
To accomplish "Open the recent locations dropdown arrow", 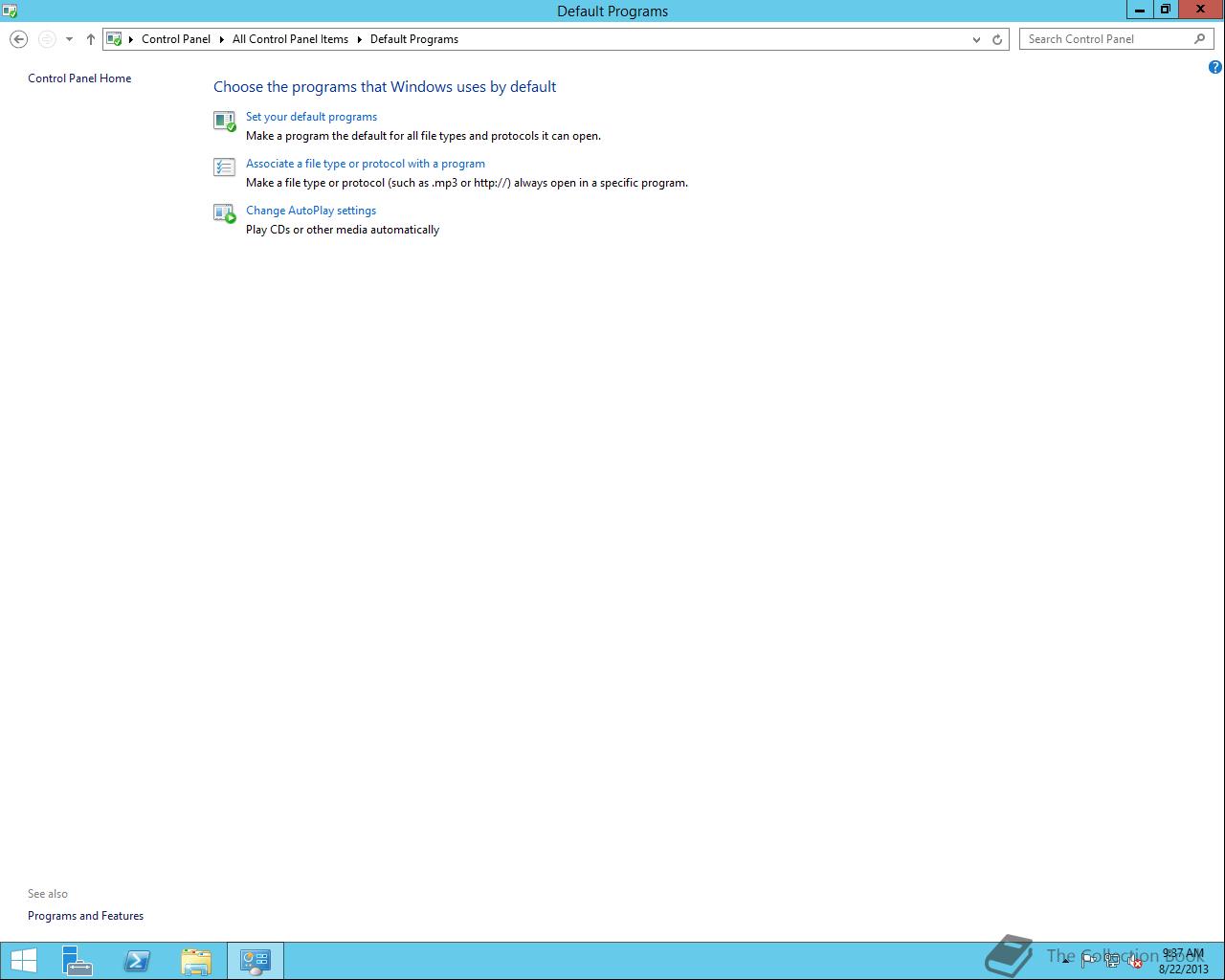I will 69,39.
